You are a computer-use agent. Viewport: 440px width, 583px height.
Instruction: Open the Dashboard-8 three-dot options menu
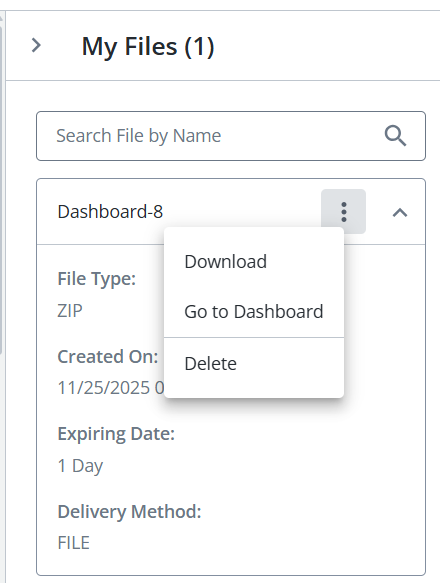point(343,212)
